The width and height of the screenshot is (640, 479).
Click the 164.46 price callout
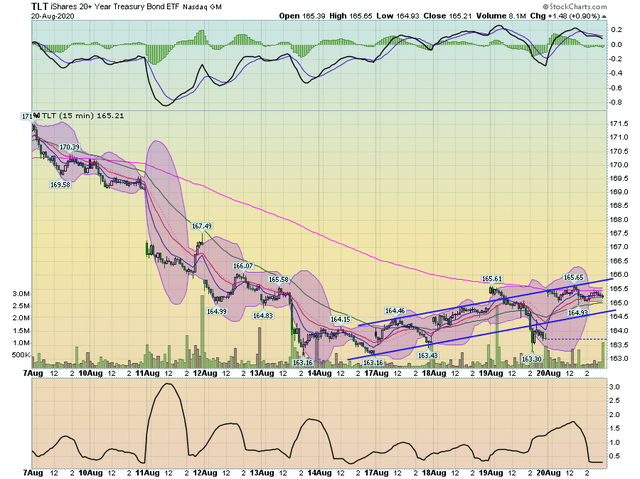click(x=395, y=311)
